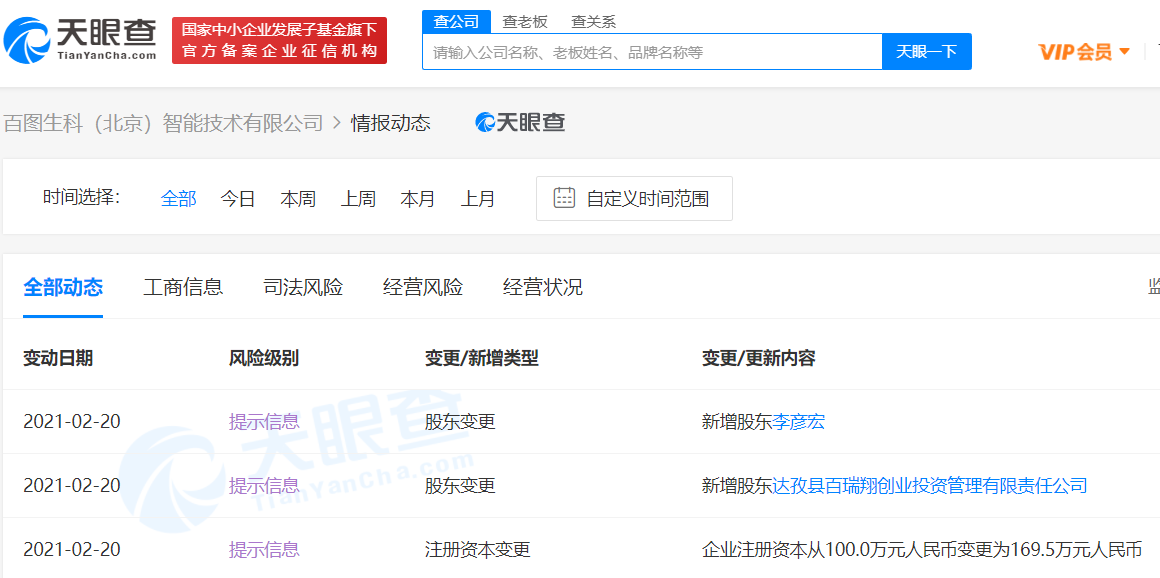Switch to the 查关系 search tab
The width and height of the screenshot is (1160, 578).
tap(593, 21)
